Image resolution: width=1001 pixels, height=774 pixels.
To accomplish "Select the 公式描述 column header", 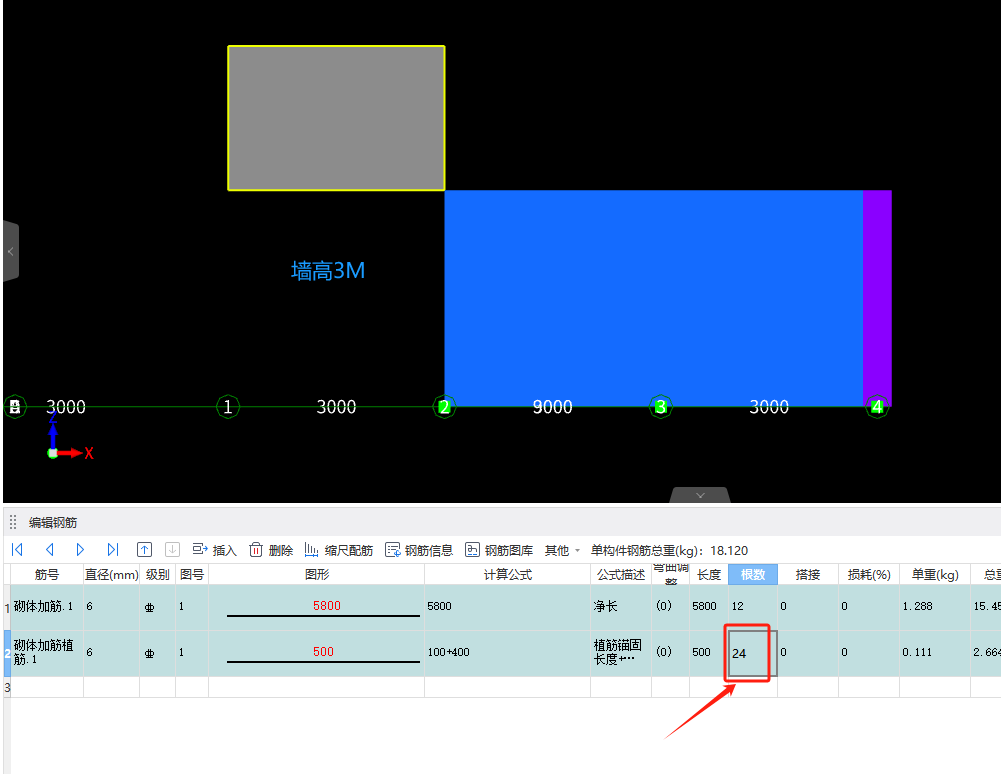I will [621, 574].
